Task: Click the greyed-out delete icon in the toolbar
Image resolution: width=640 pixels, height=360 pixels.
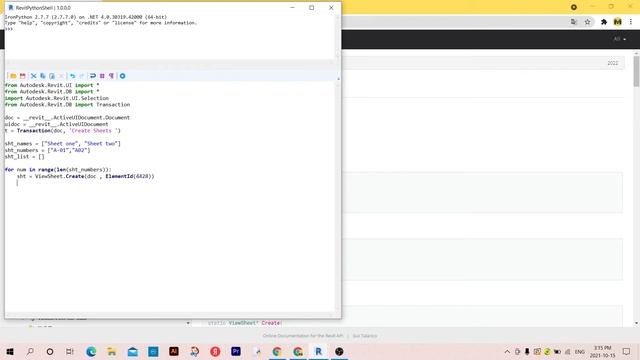Action: [x=61, y=76]
